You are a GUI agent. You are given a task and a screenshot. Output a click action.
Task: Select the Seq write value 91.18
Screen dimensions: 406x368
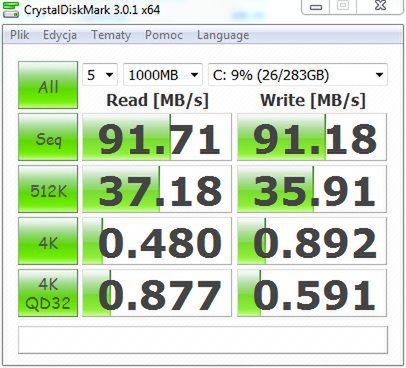pos(312,137)
